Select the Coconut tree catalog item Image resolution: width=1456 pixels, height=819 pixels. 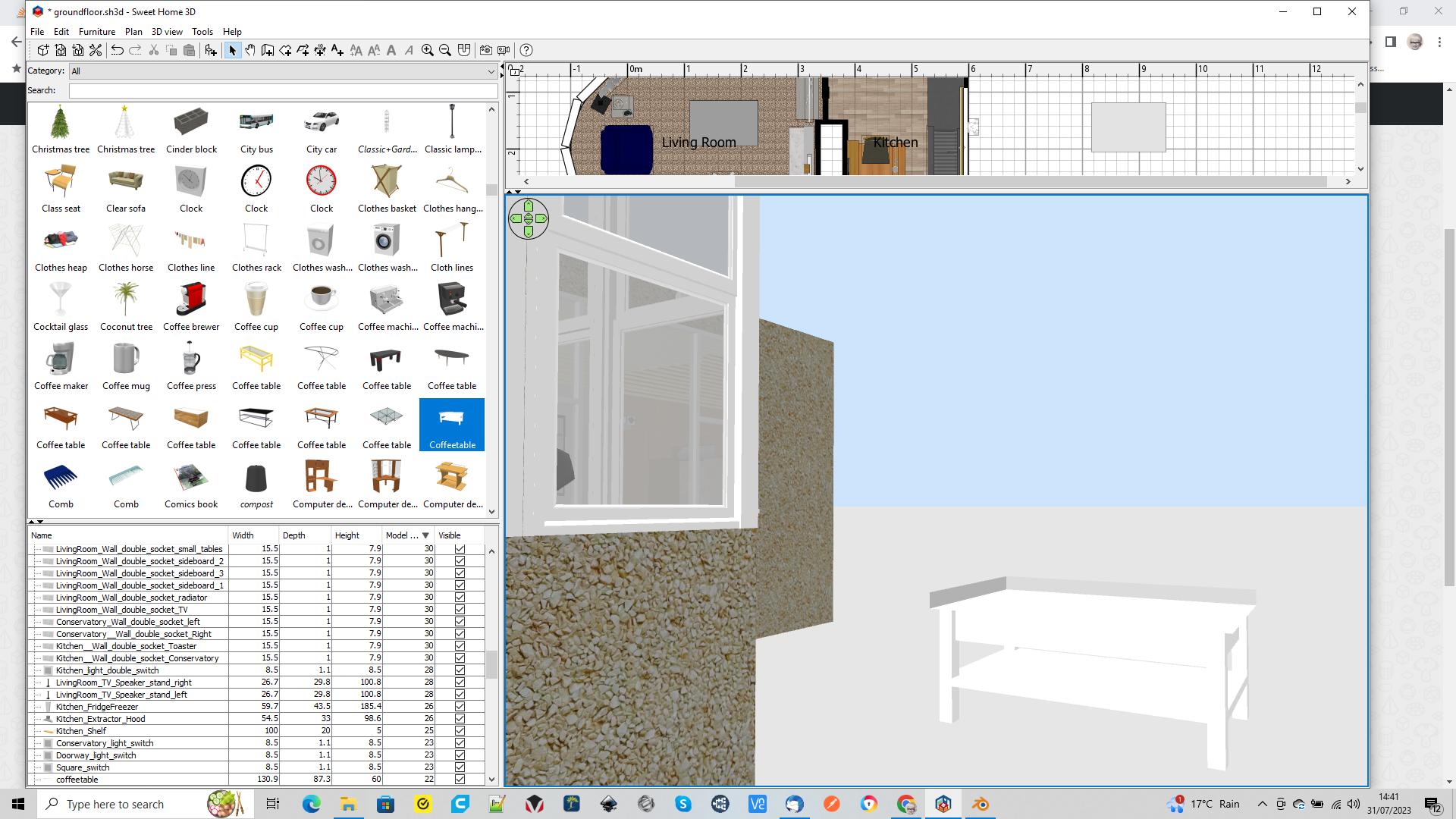coord(126,307)
